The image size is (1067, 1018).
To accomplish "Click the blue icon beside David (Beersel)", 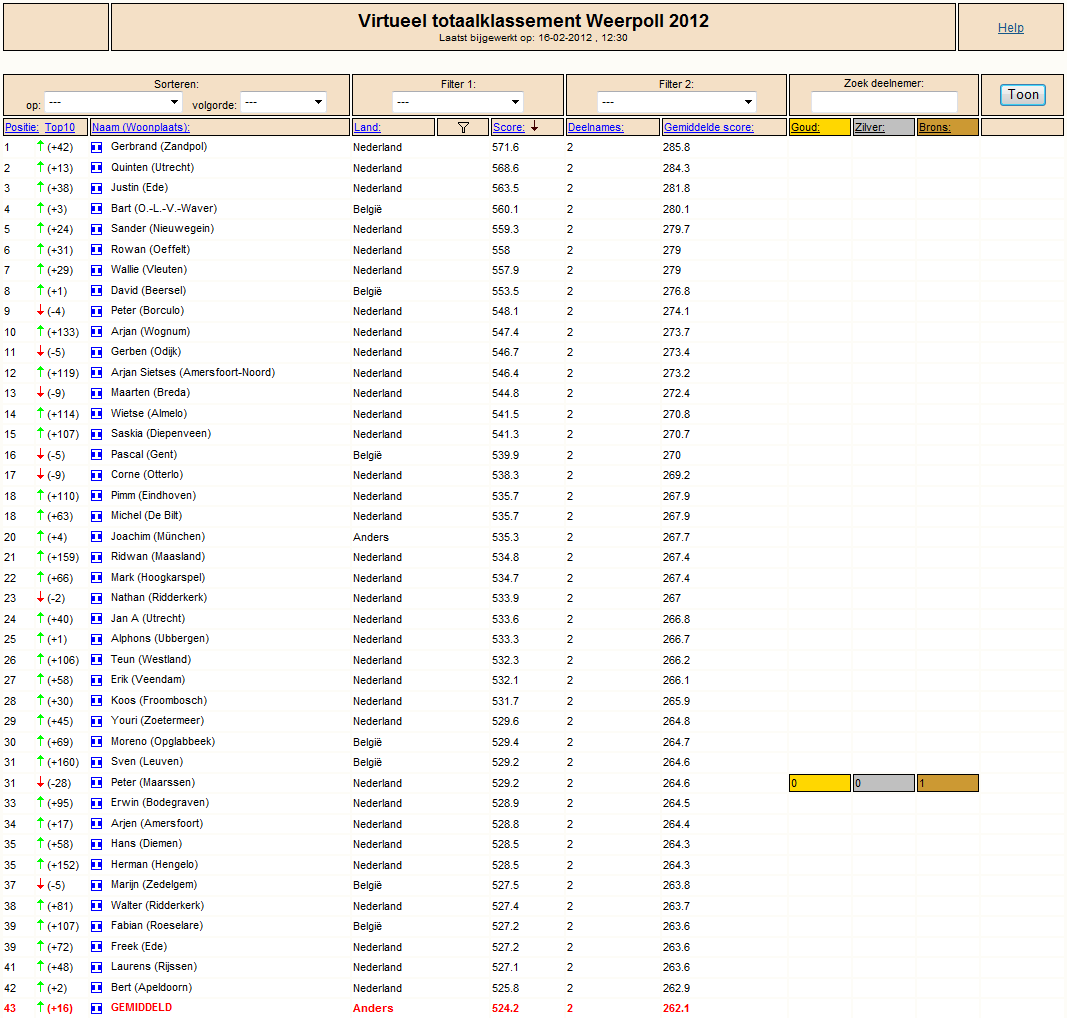I will point(97,291).
